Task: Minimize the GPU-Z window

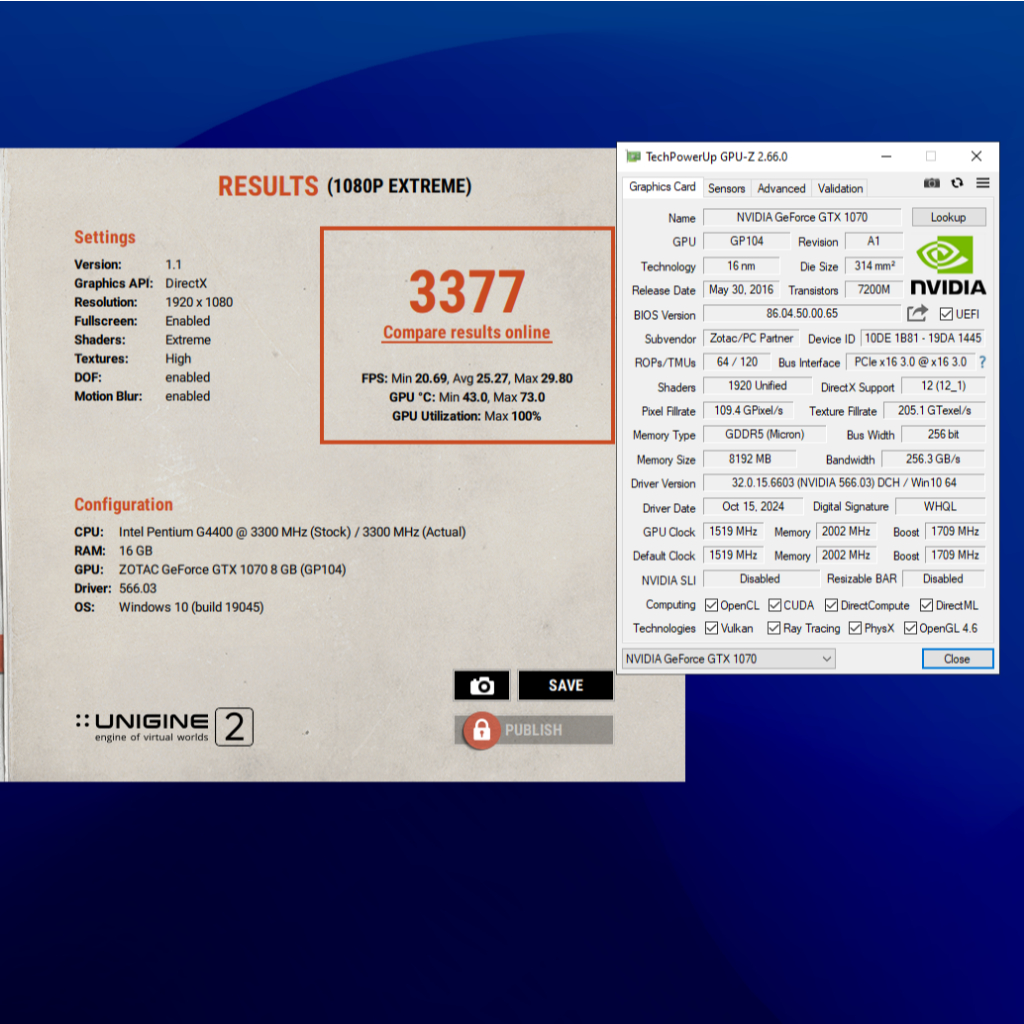Action: click(886, 157)
